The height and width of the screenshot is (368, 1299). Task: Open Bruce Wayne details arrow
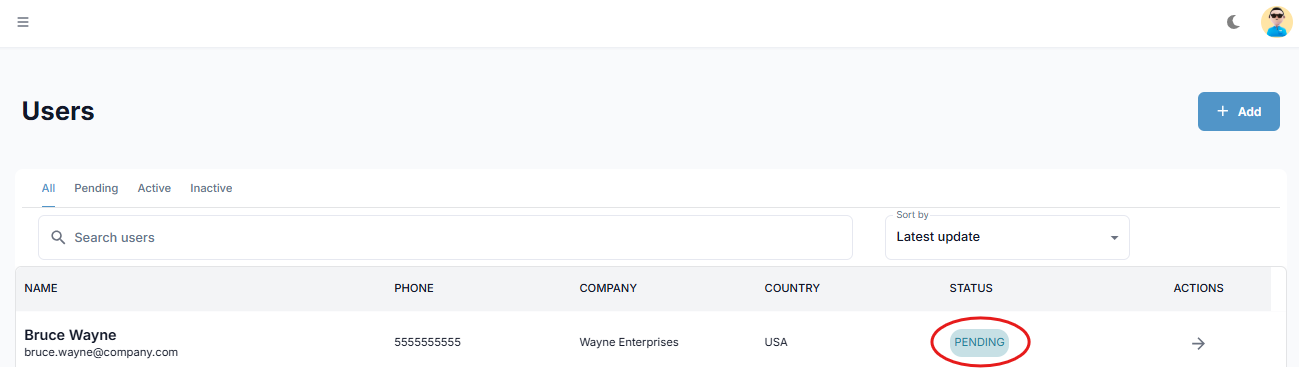[1198, 343]
